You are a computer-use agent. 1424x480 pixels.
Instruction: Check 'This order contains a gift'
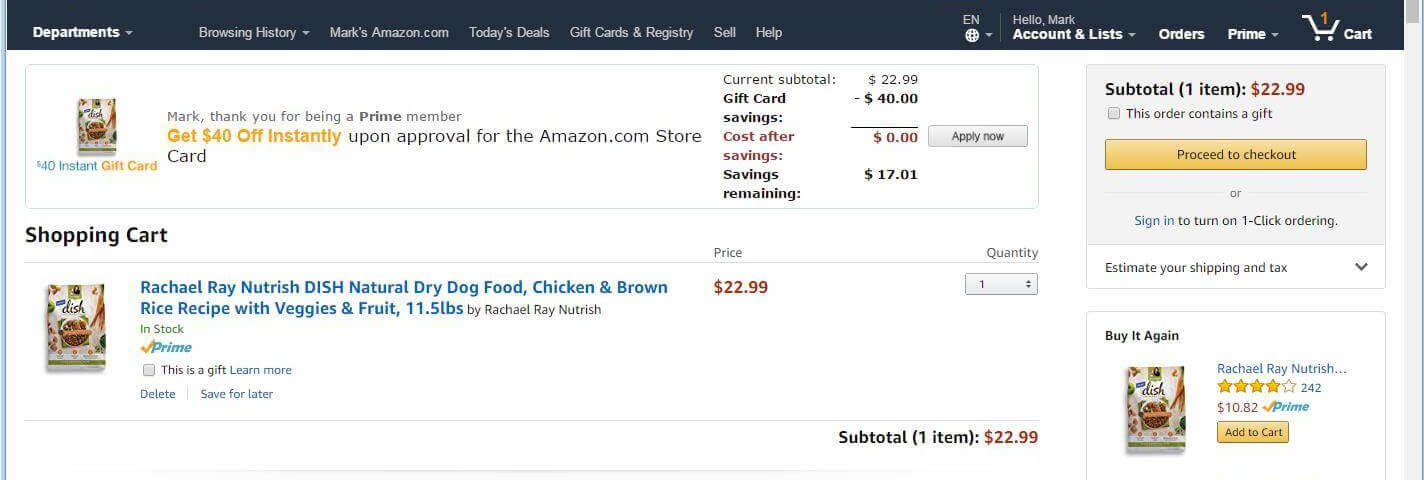(1113, 114)
